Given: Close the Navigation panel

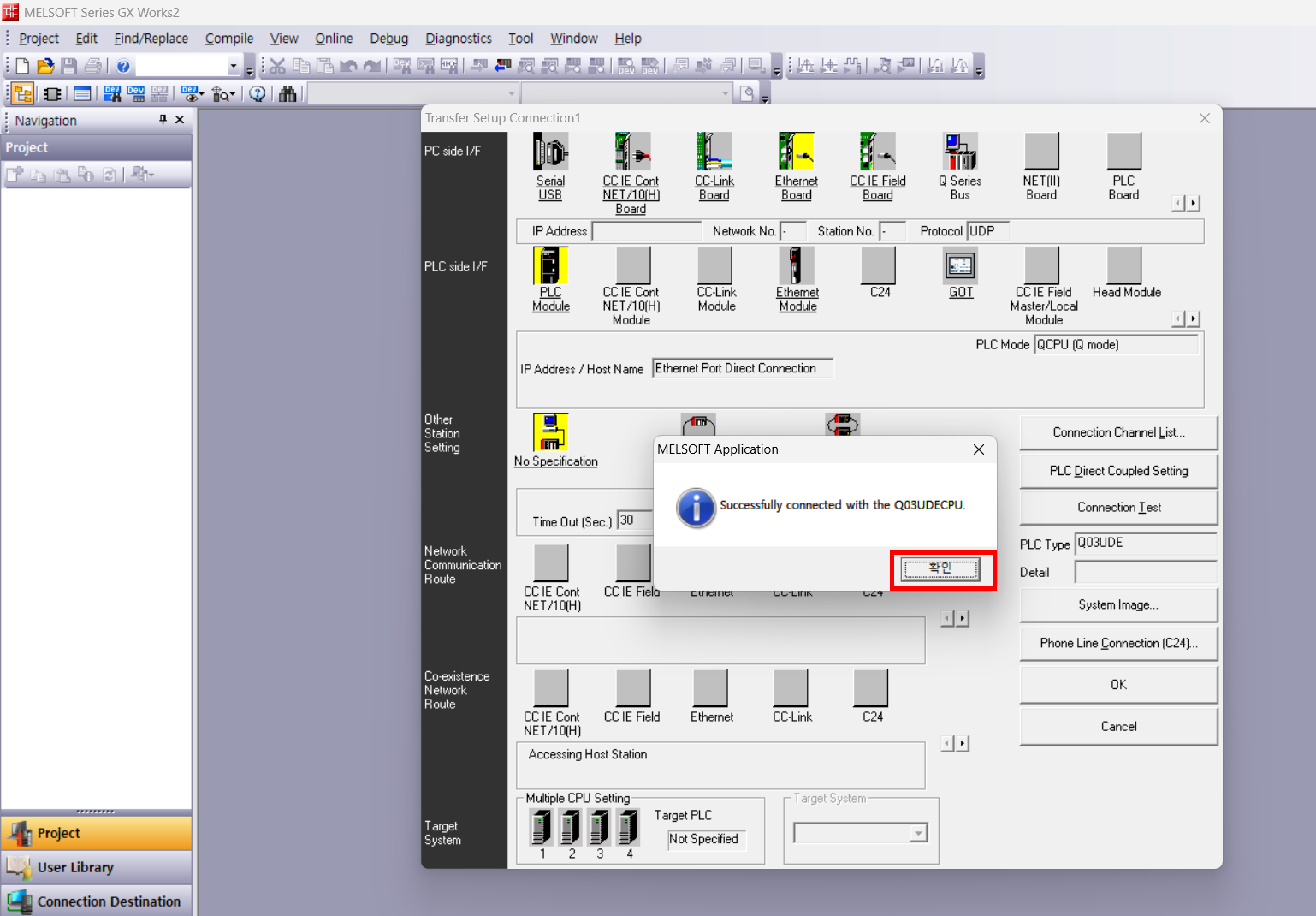Looking at the screenshot, I should 180,120.
